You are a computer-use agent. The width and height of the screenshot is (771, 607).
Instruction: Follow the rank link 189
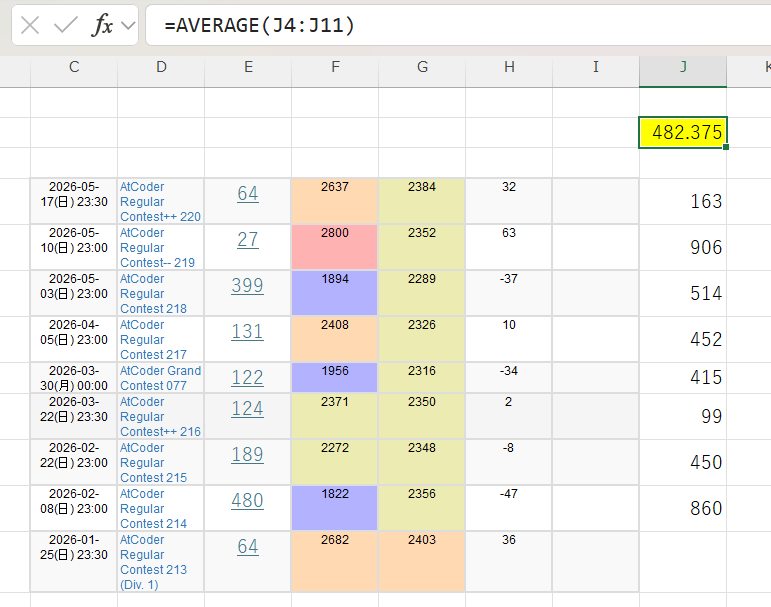pos(247,455)
